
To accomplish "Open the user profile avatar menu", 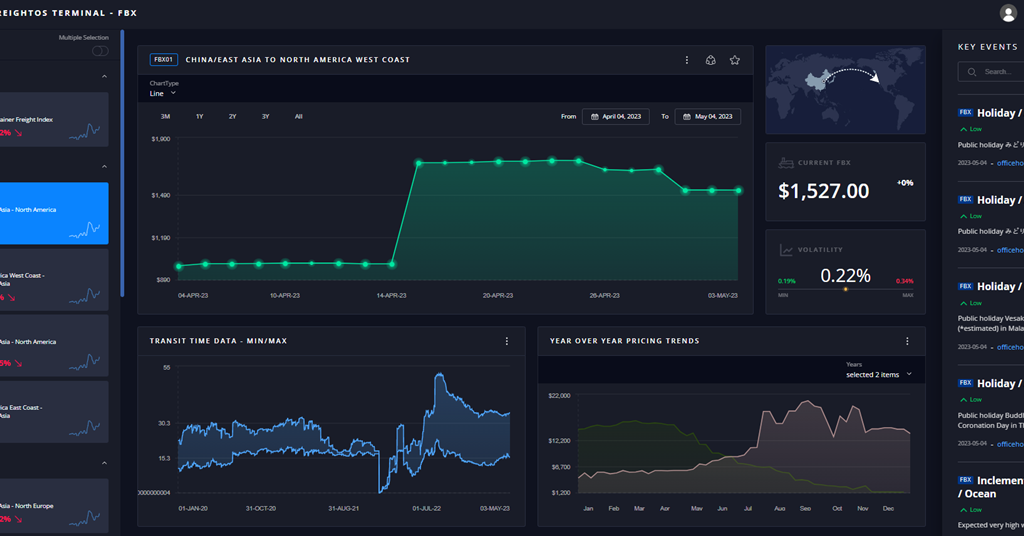I will pyautogui.click(x=1007, y=13).
